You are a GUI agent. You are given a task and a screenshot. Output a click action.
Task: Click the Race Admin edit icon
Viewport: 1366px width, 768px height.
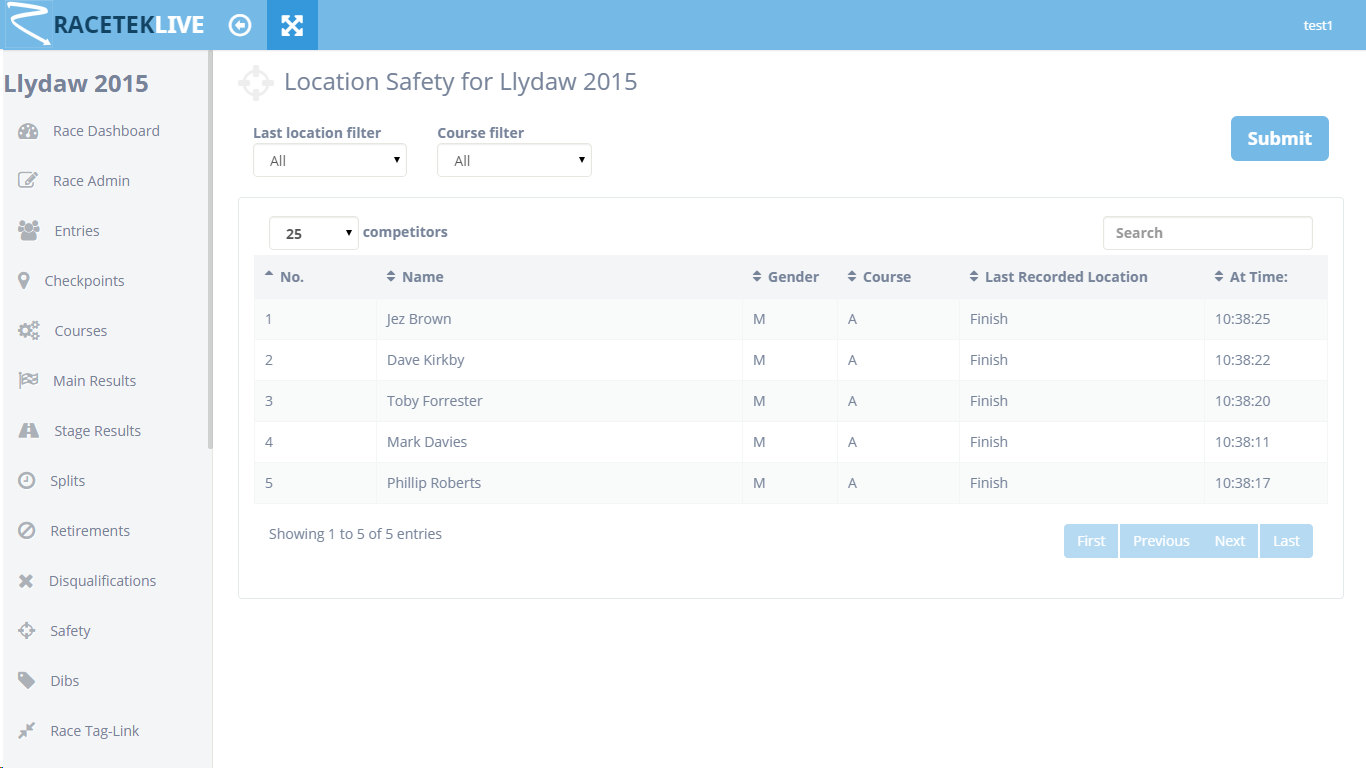pyautogui.click(x=28, y=181)
